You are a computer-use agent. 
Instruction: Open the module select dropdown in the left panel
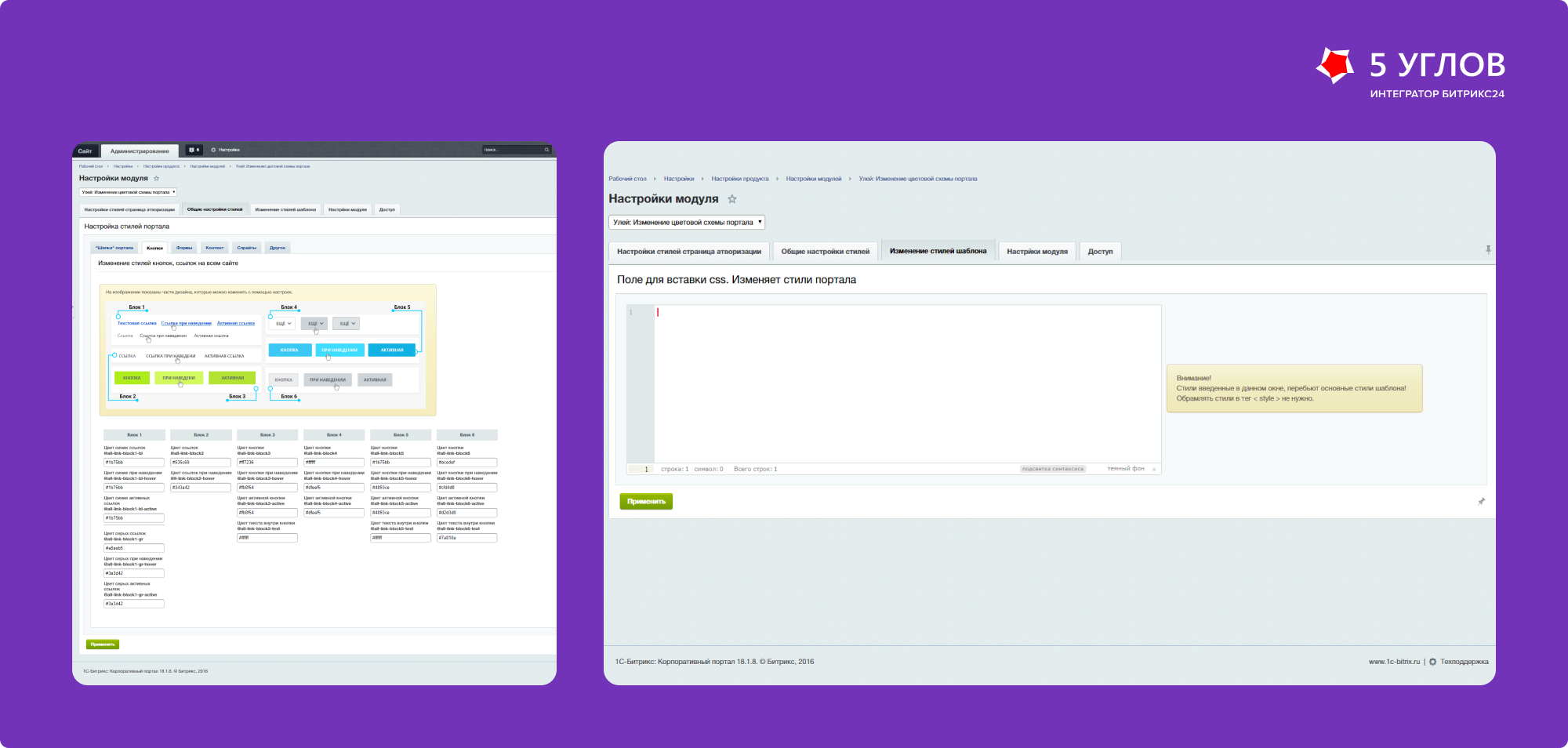(x=128, y=192)
